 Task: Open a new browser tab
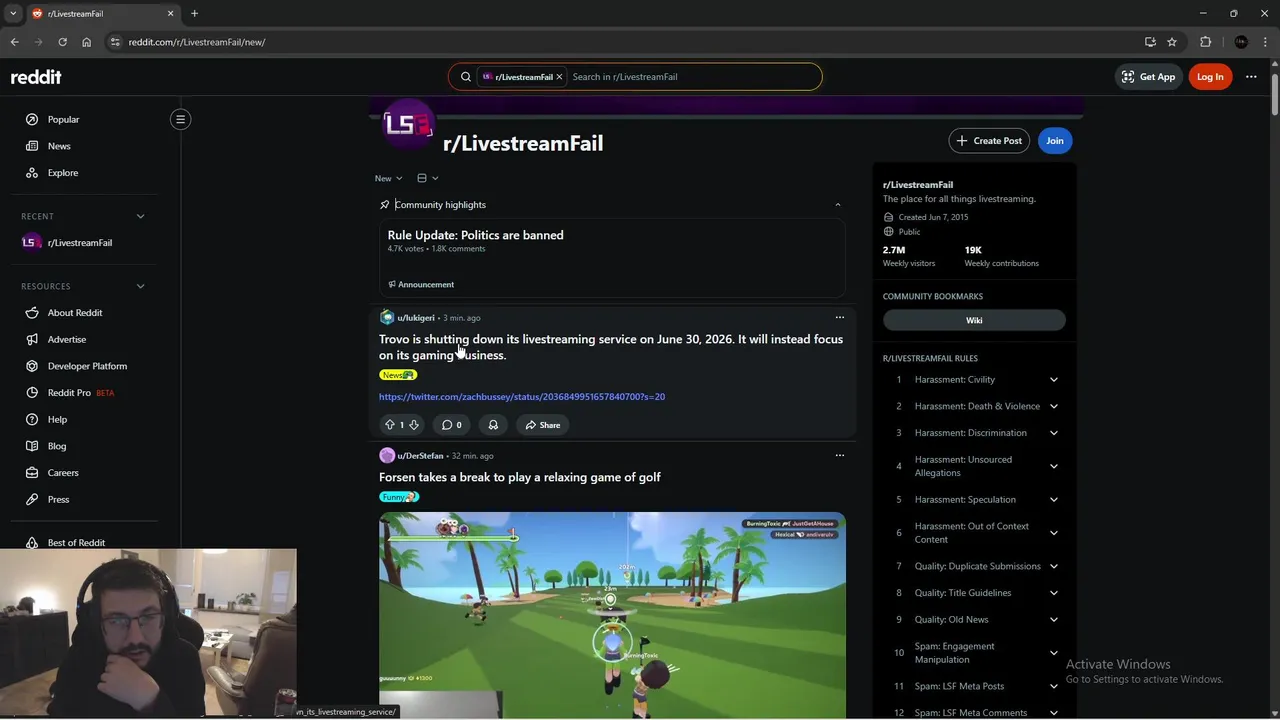(194, 14)
